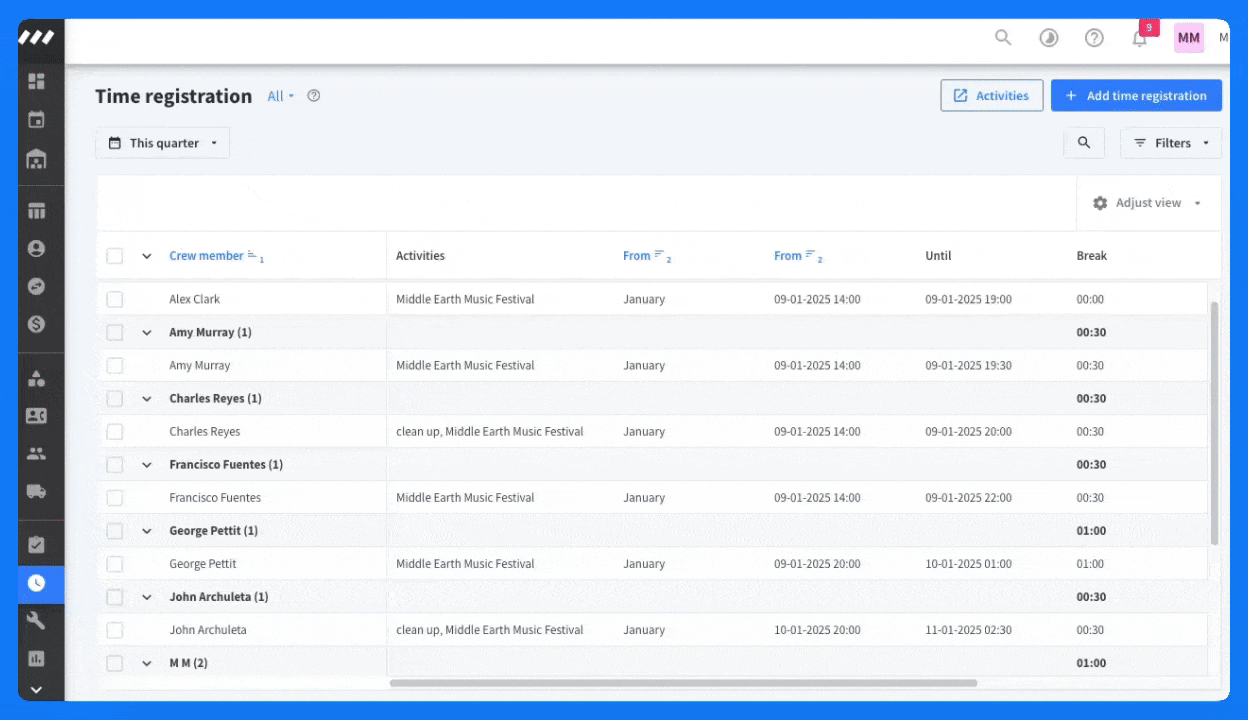Click the Add time registration button
1248x720 pixels.
1136,96
